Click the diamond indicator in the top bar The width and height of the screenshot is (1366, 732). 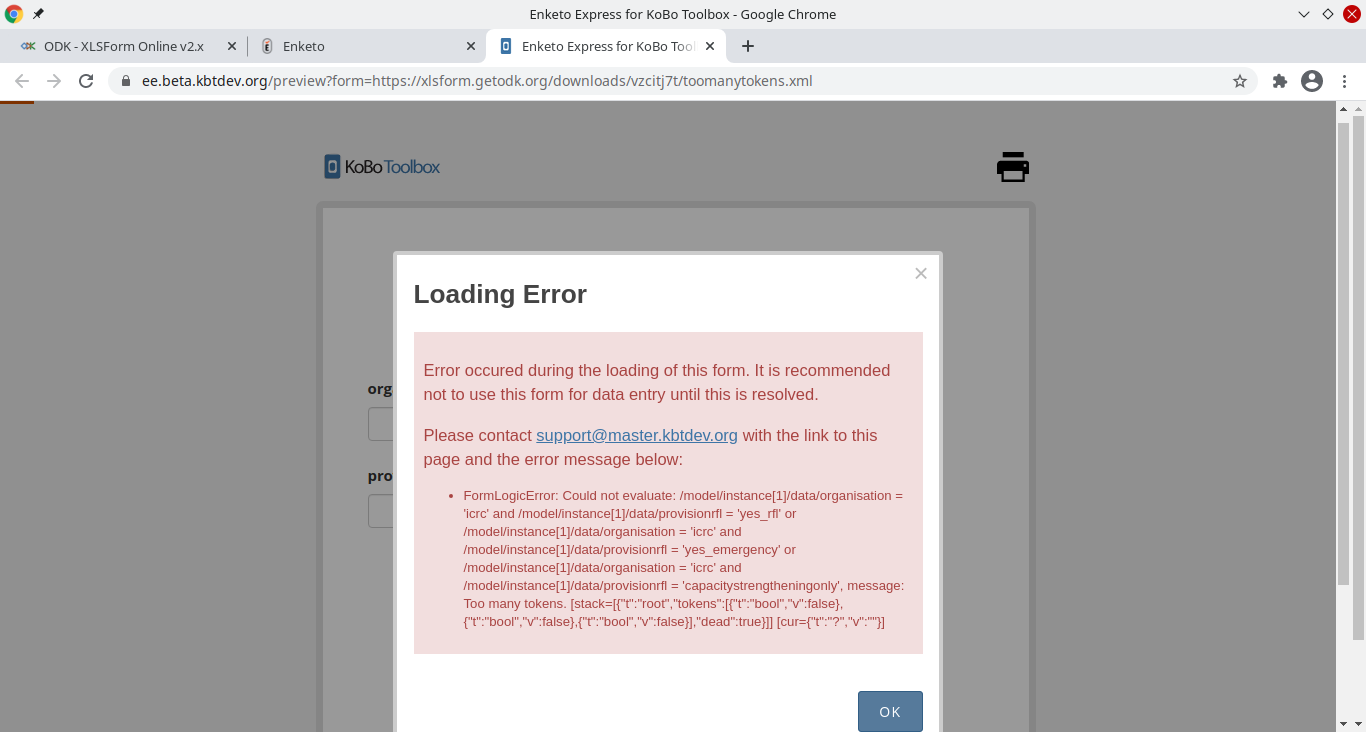coord(1327,14)
